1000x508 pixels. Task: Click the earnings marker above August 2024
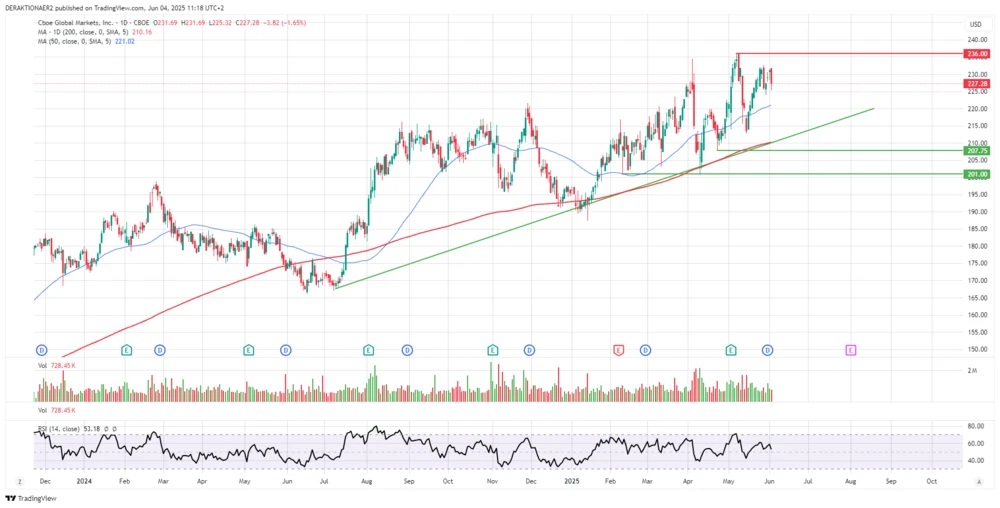pos(368,350)
